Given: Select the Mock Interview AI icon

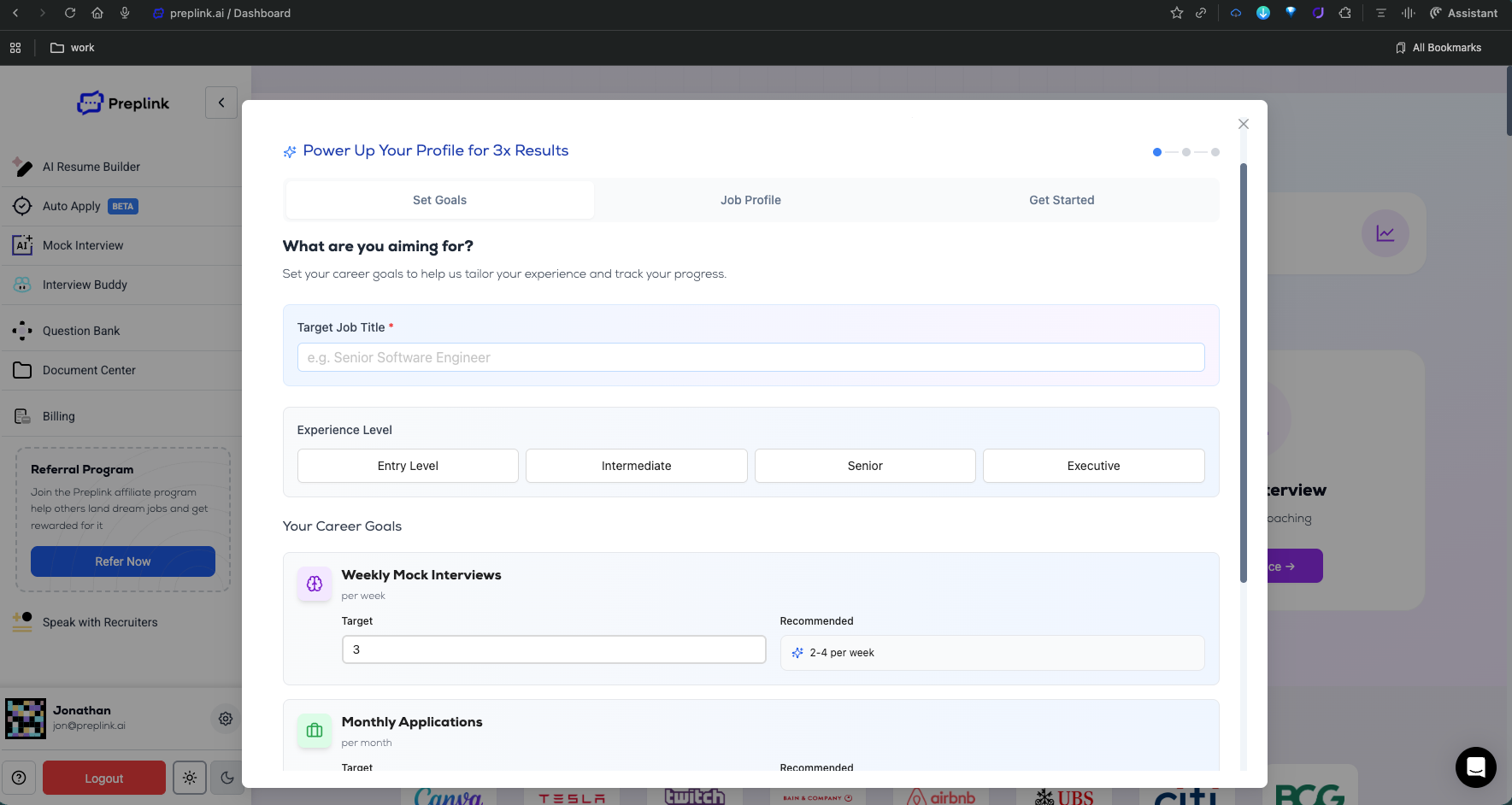Looking at the screenshot, I should click(x=22, y=245).
